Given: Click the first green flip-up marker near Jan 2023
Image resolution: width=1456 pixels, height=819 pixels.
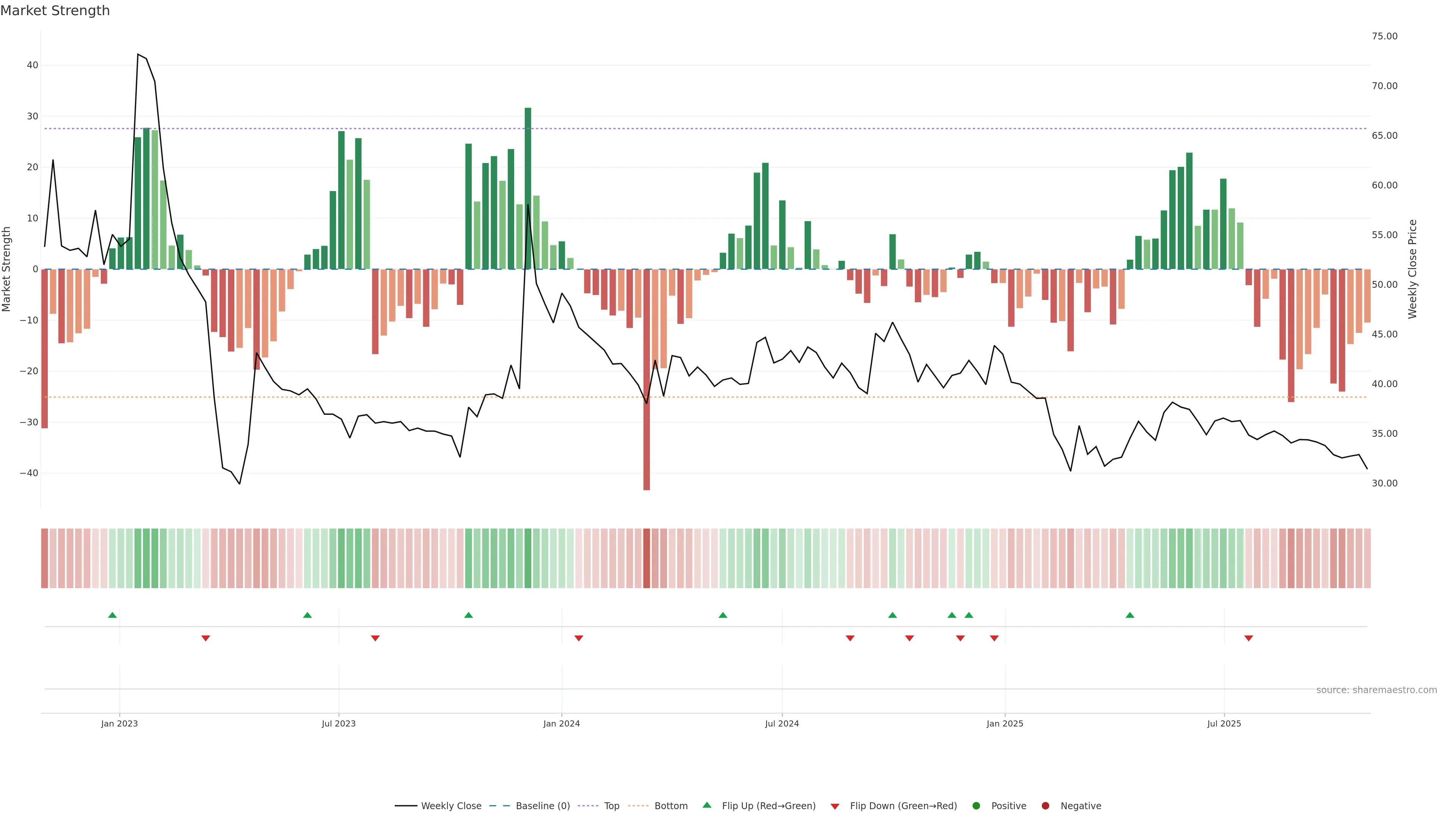Looking at the screenshot, I should click(113, 615).
